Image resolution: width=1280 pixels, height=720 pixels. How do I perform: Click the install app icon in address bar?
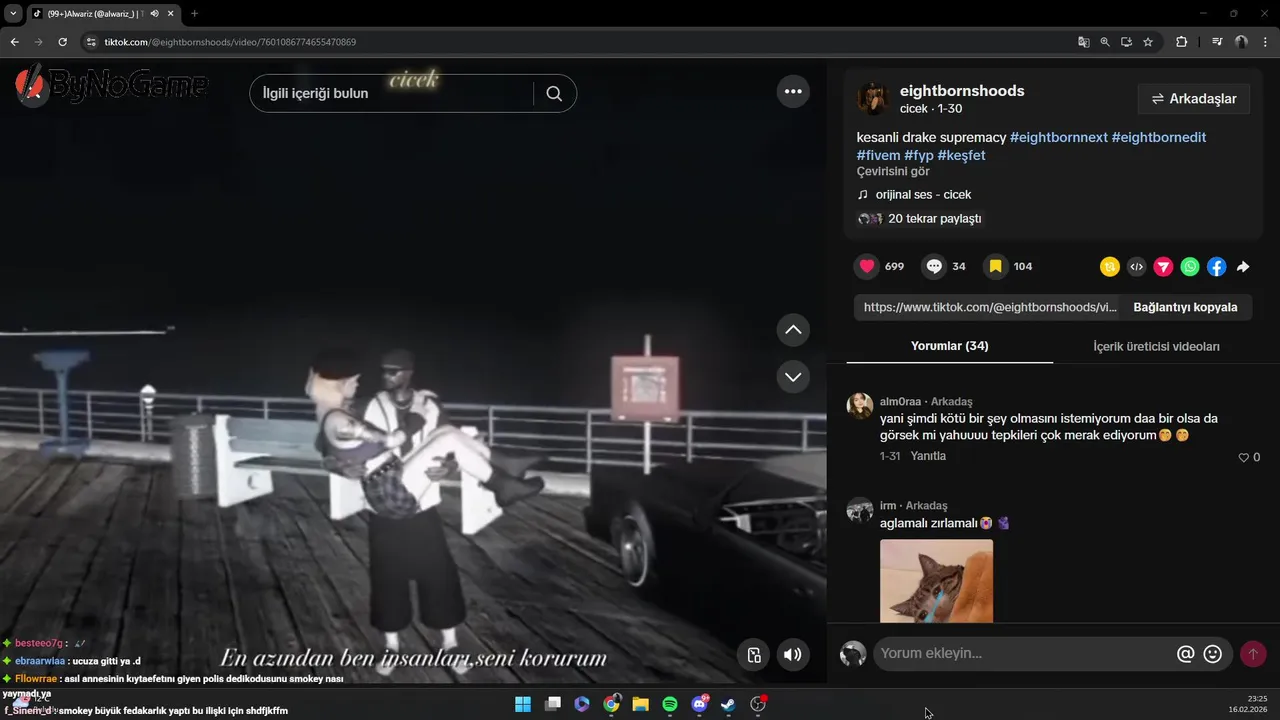[x=1126, y=42]
